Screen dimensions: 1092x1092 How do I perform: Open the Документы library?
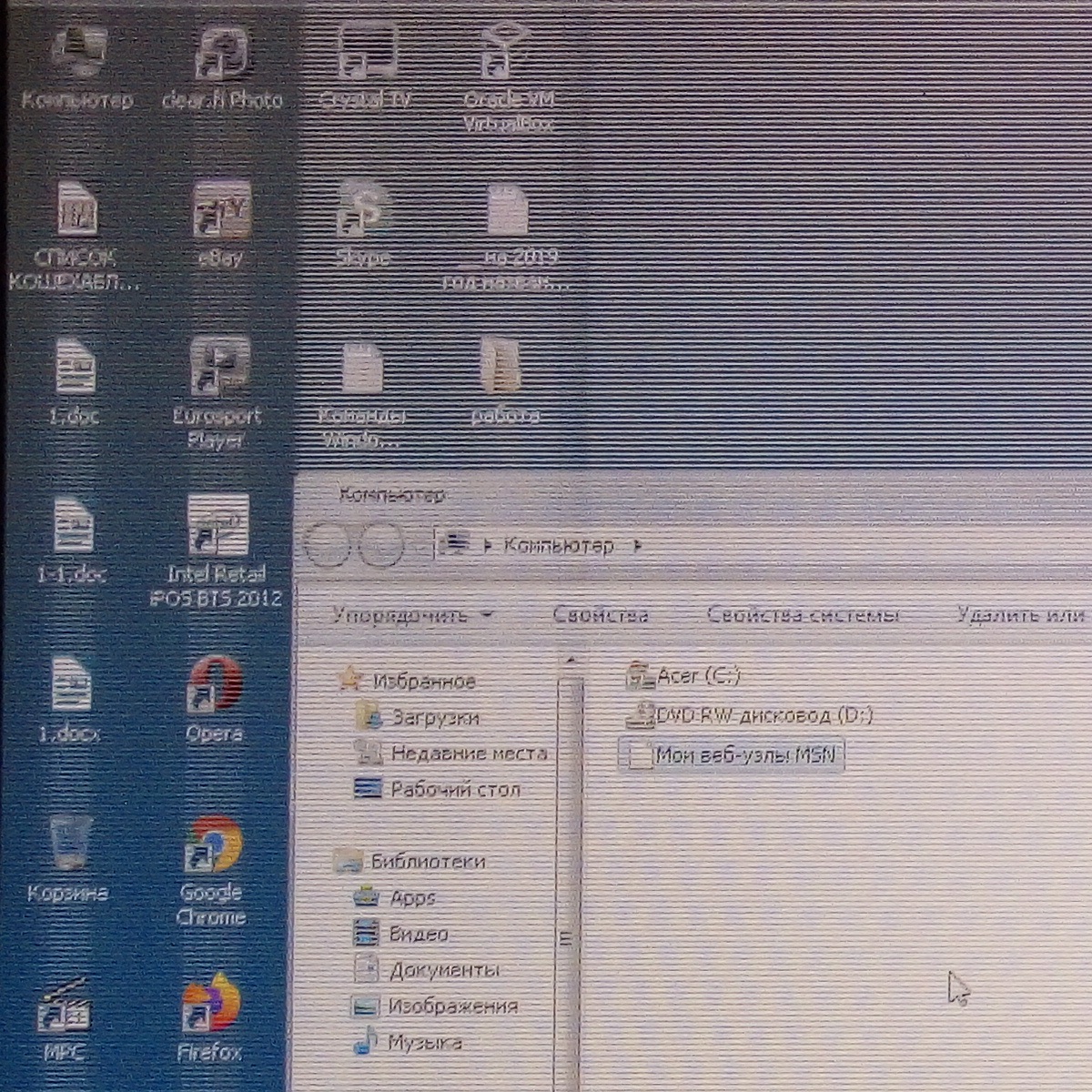tap(444, 970)
